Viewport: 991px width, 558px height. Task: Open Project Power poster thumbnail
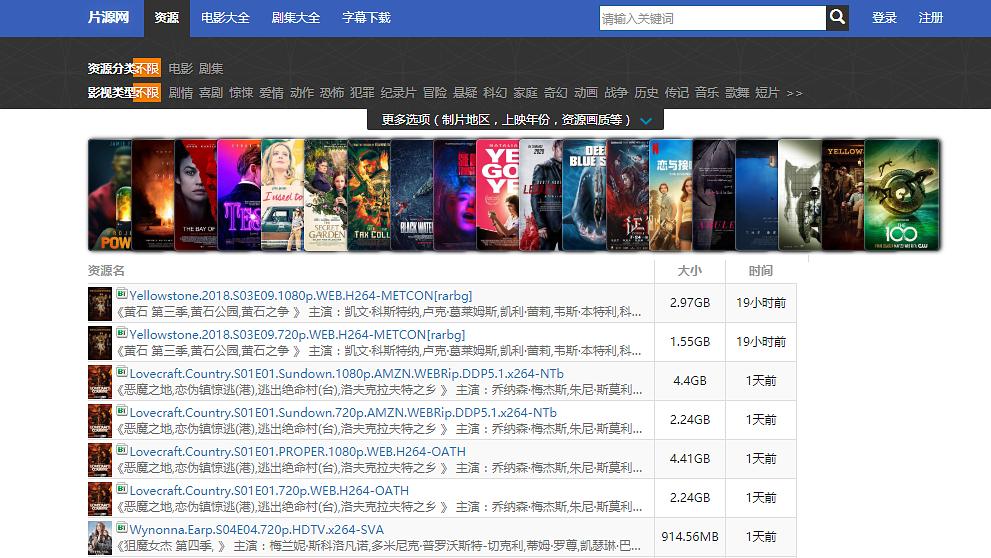109,195
